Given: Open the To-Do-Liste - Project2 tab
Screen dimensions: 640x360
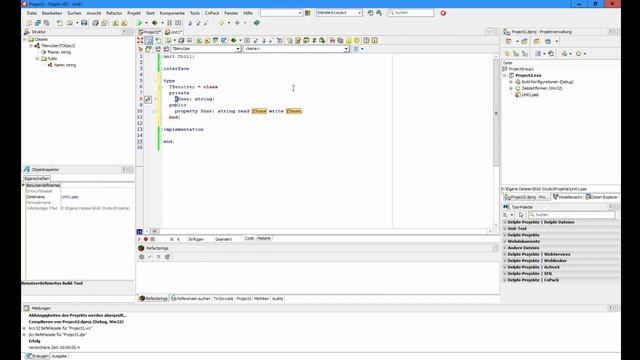Looking at the screenshot, I should point(232,299).
